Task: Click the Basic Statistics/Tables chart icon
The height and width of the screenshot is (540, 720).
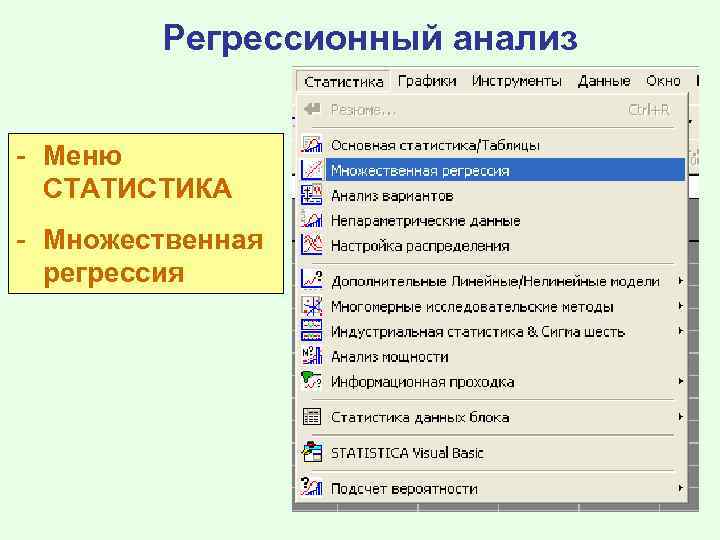Action: click(312, 144)
